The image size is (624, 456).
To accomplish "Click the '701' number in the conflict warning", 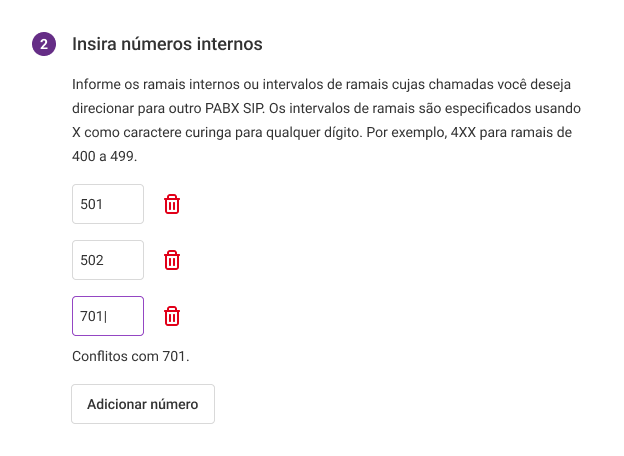I will 174,356.
